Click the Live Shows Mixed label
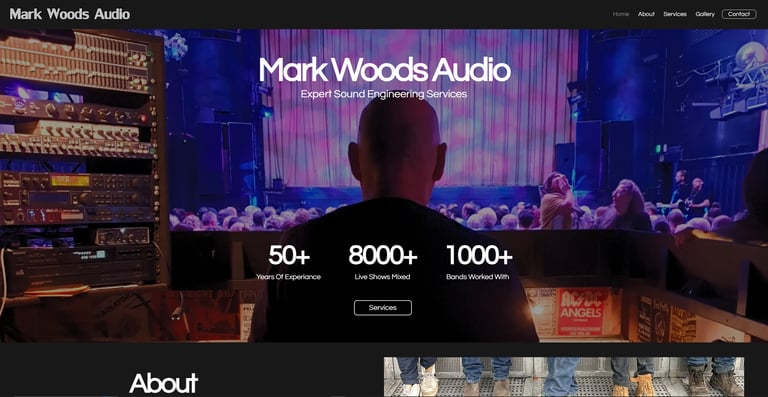 click(383, 277)
